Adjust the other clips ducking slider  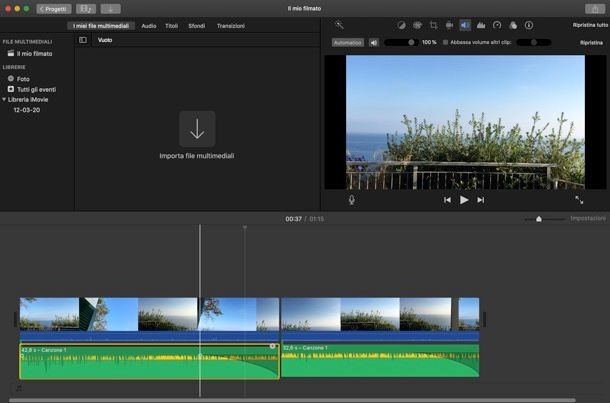(x=534, y=42)
